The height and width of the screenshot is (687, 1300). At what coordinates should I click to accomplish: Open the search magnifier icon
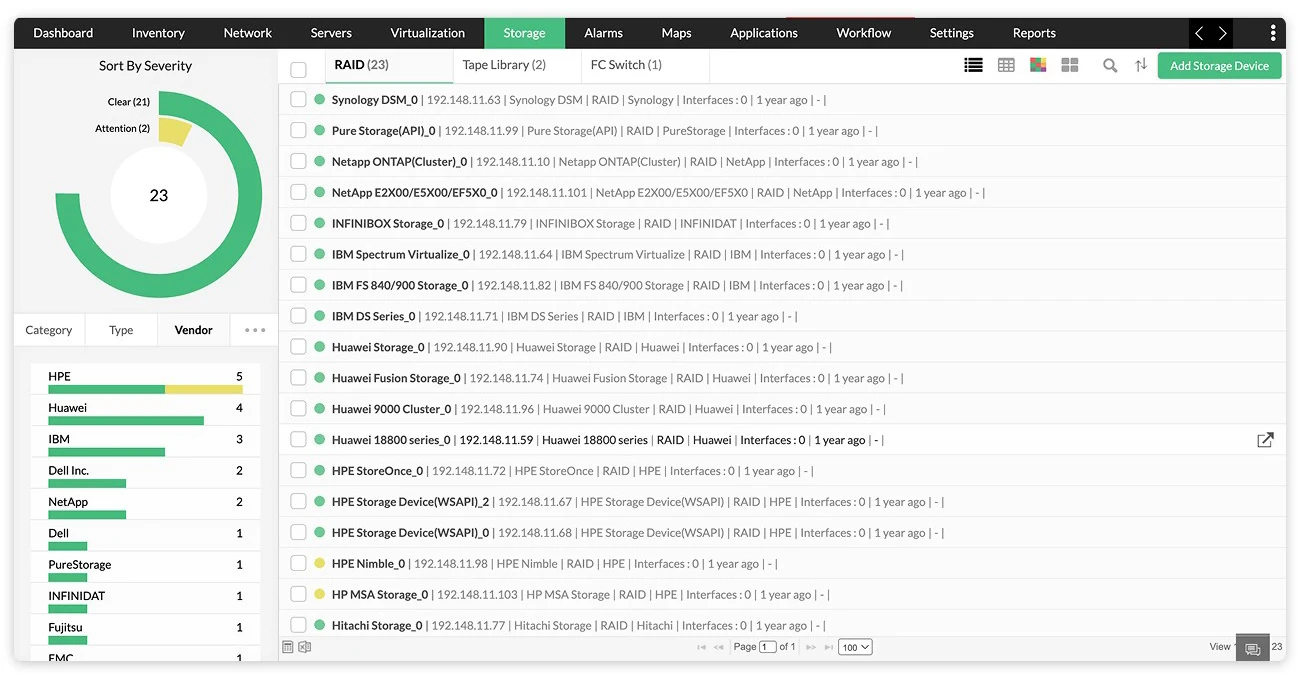1110,65
